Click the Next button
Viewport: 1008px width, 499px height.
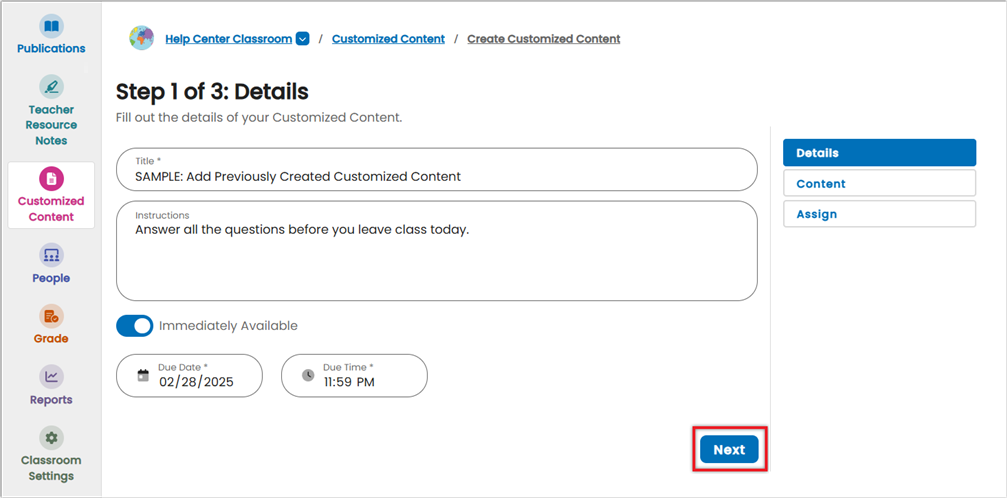730,449
